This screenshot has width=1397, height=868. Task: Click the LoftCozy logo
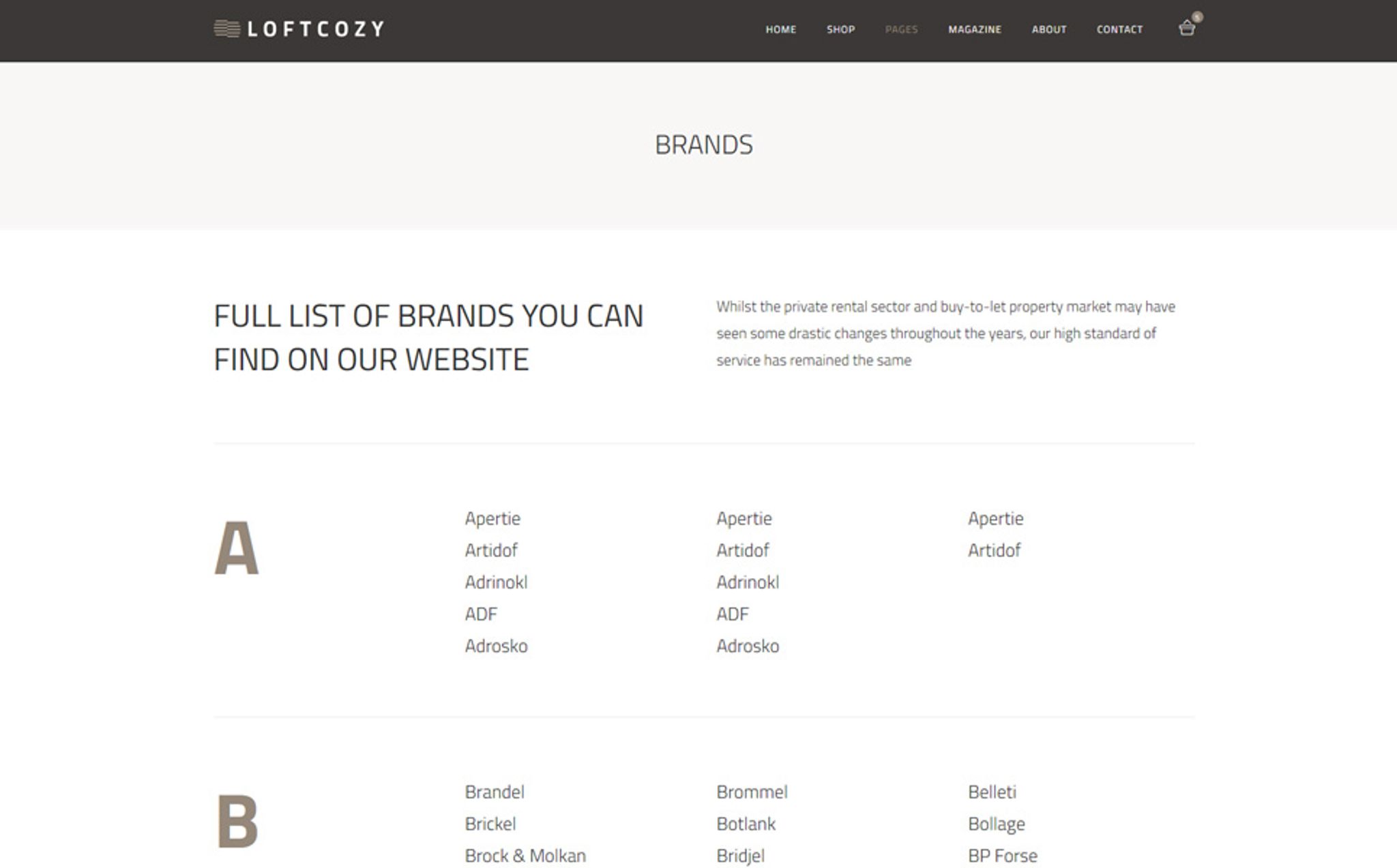coord(299,29)
